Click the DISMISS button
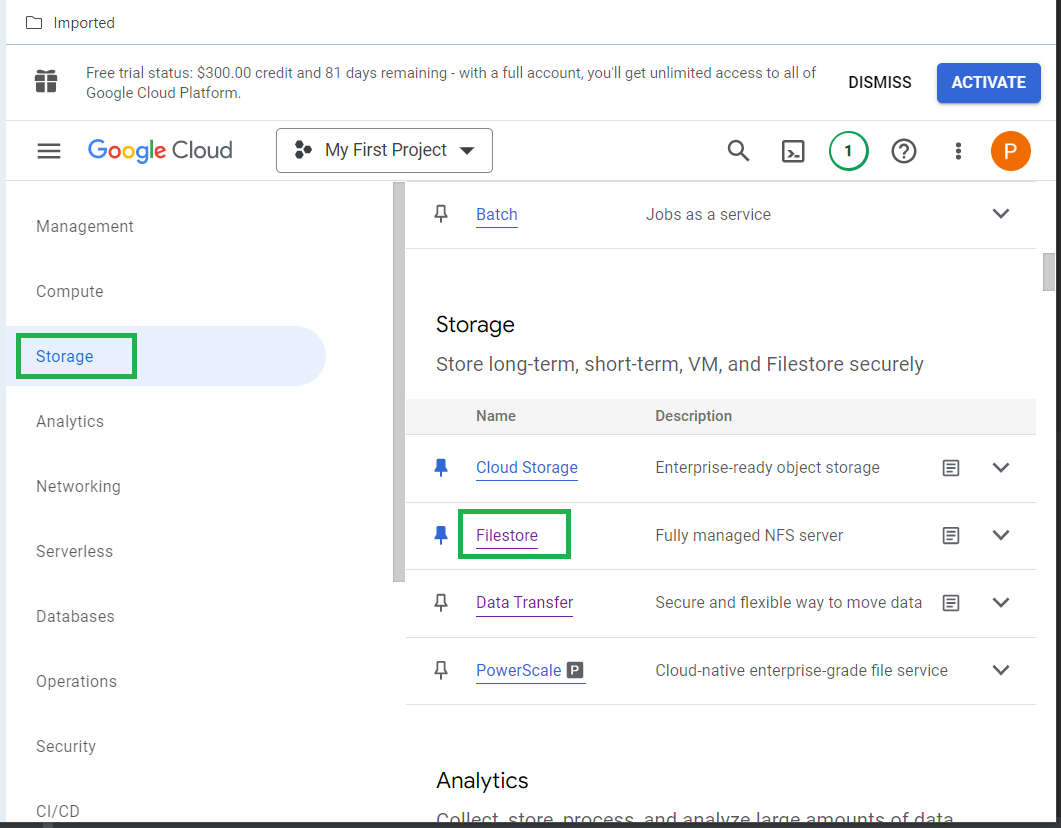The height and width of the screenshot is (828, 1061). click(880, 83)
